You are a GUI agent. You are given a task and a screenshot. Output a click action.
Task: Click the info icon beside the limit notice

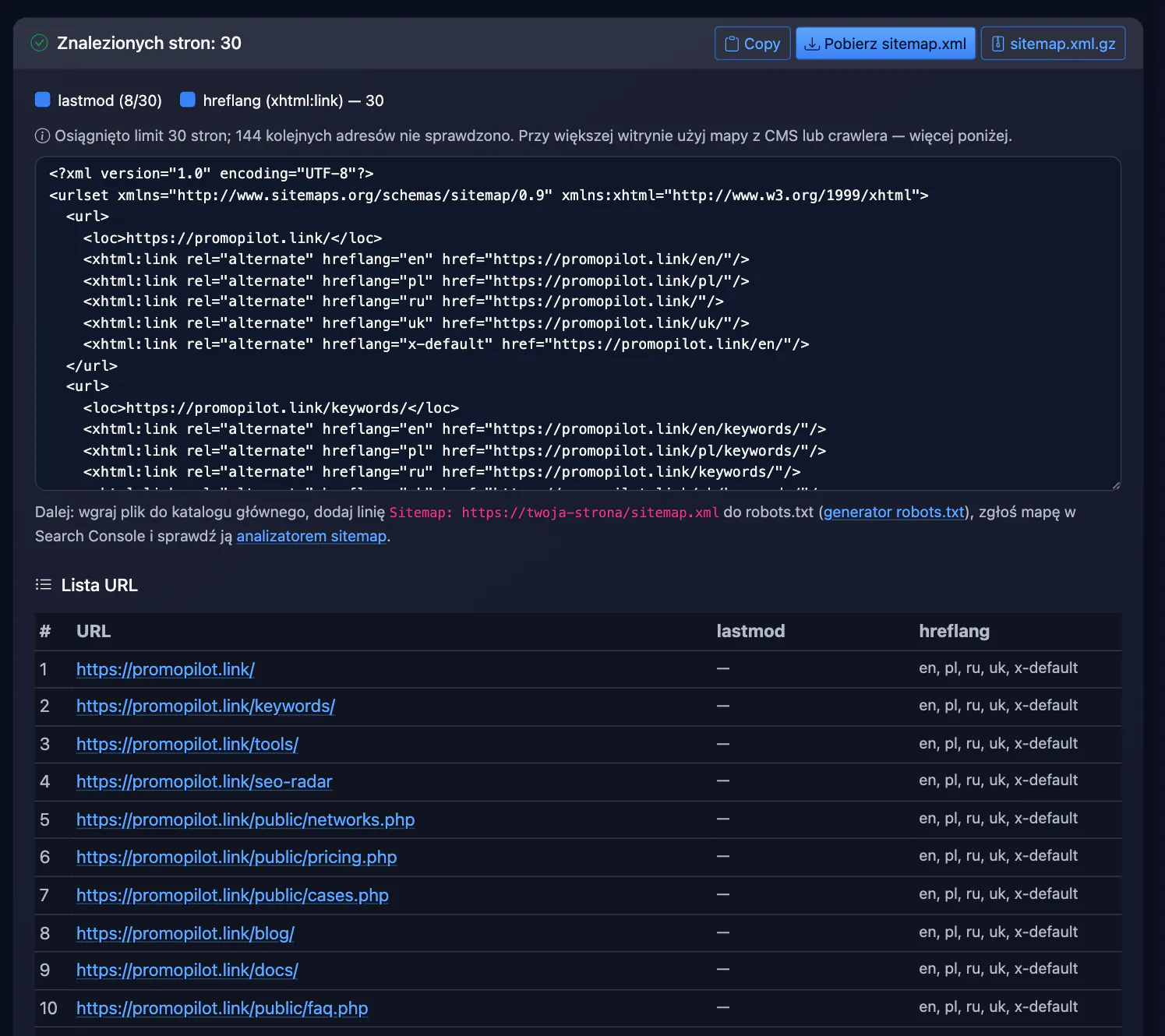pyautogui.click(x=42, y=136)
